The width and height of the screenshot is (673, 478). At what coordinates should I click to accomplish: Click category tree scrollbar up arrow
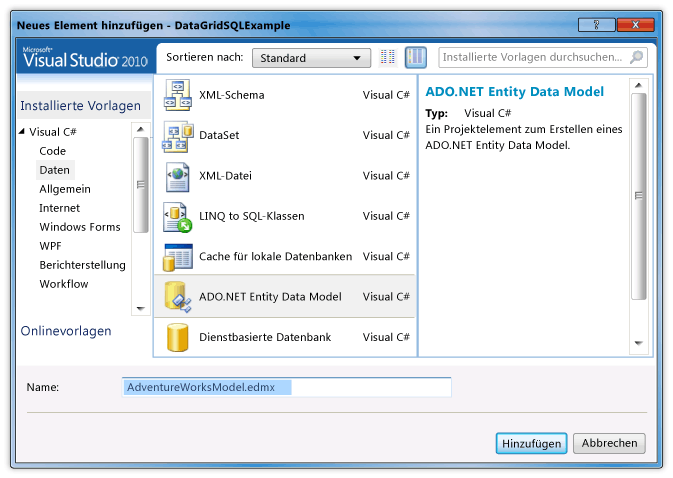tap(140, 129)
